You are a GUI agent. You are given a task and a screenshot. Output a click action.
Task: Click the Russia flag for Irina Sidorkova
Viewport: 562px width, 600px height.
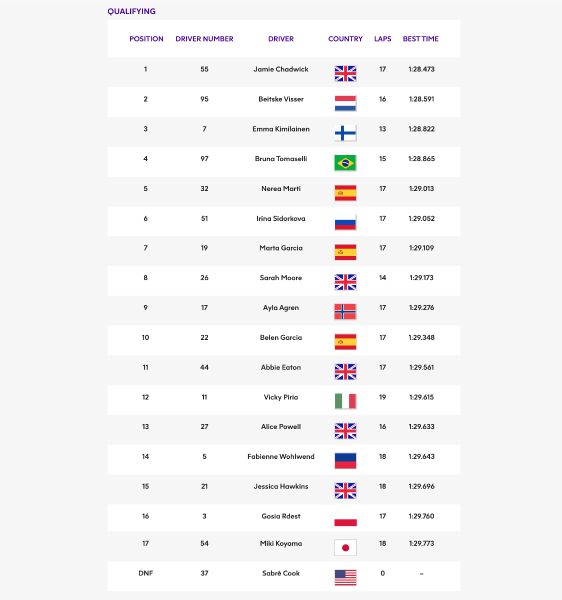click(345, 223)
